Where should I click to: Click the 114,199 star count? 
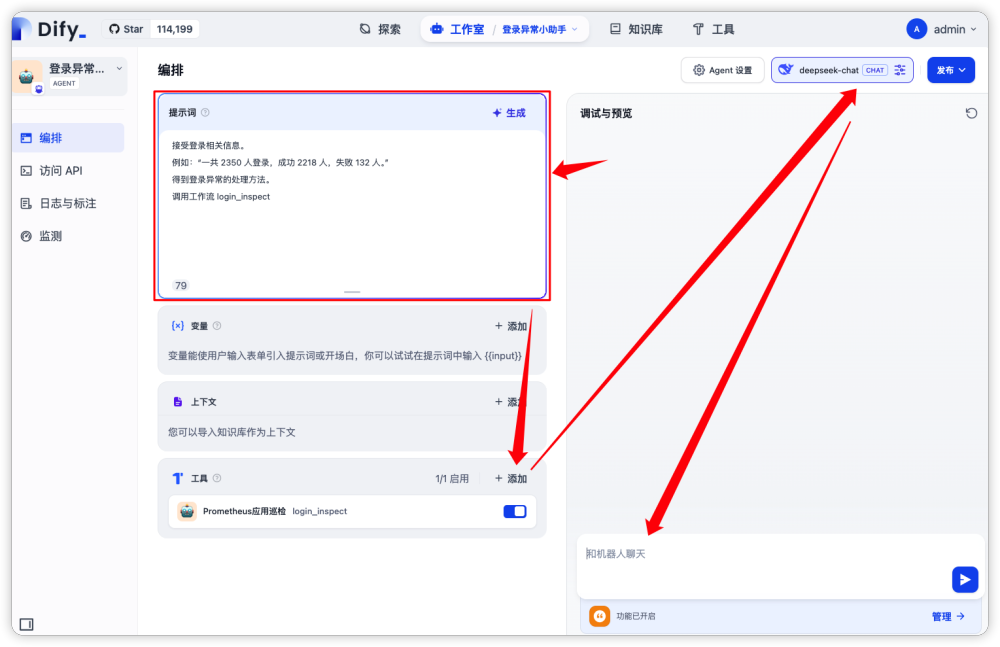coord(175,29)
